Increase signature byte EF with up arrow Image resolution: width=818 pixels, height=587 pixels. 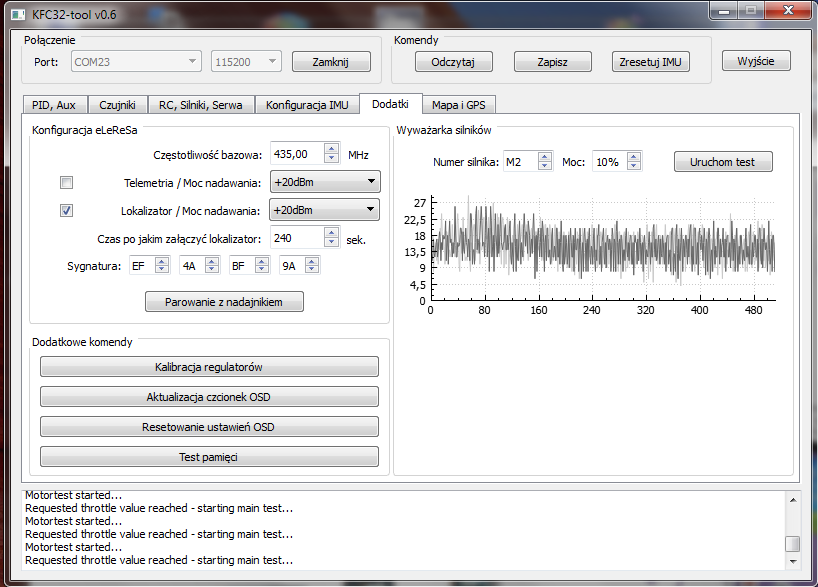pyautogui.click(x=165, y=261)
